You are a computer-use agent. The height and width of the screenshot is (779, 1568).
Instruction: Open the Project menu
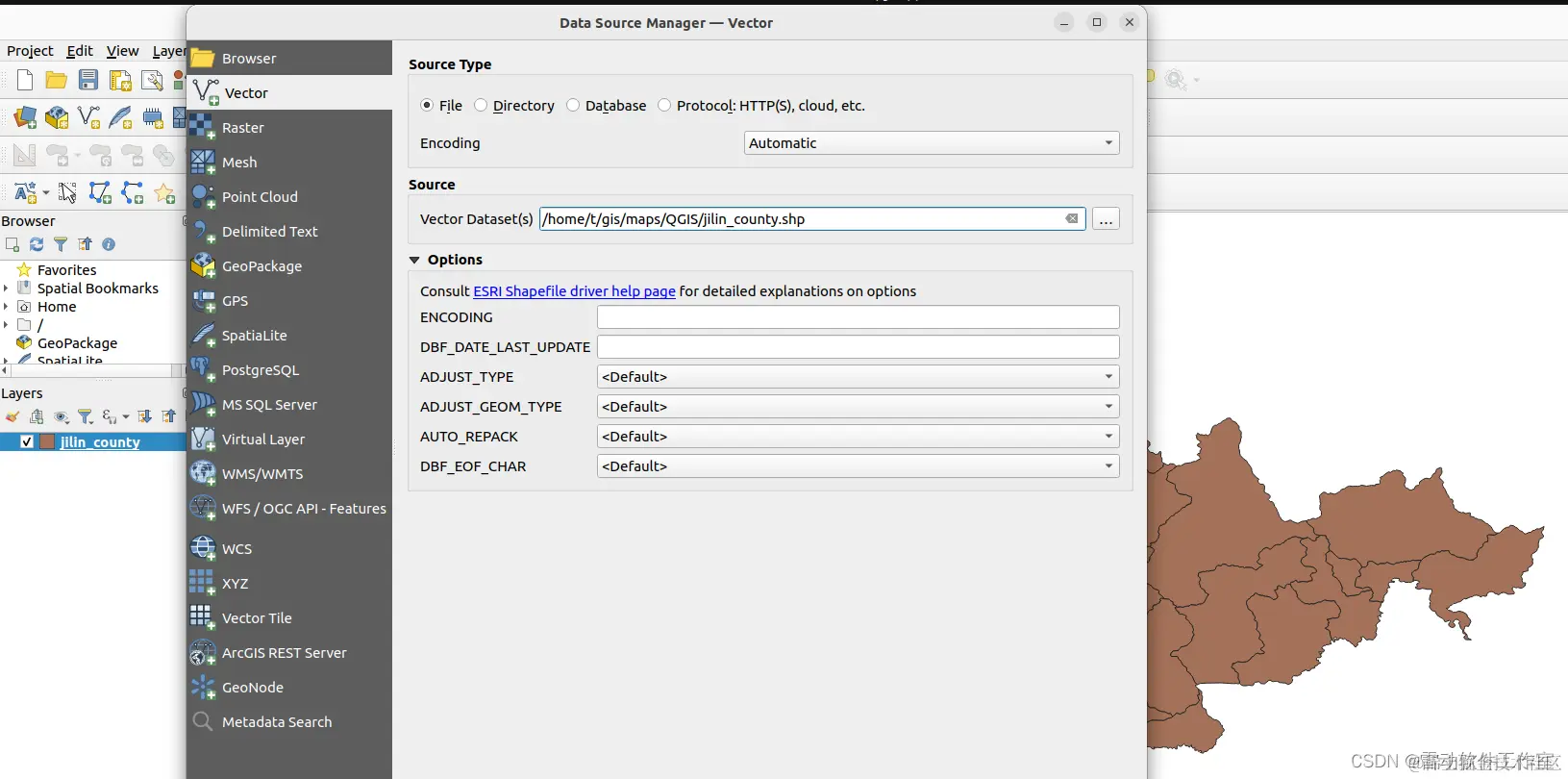click(x=30, y=51)
